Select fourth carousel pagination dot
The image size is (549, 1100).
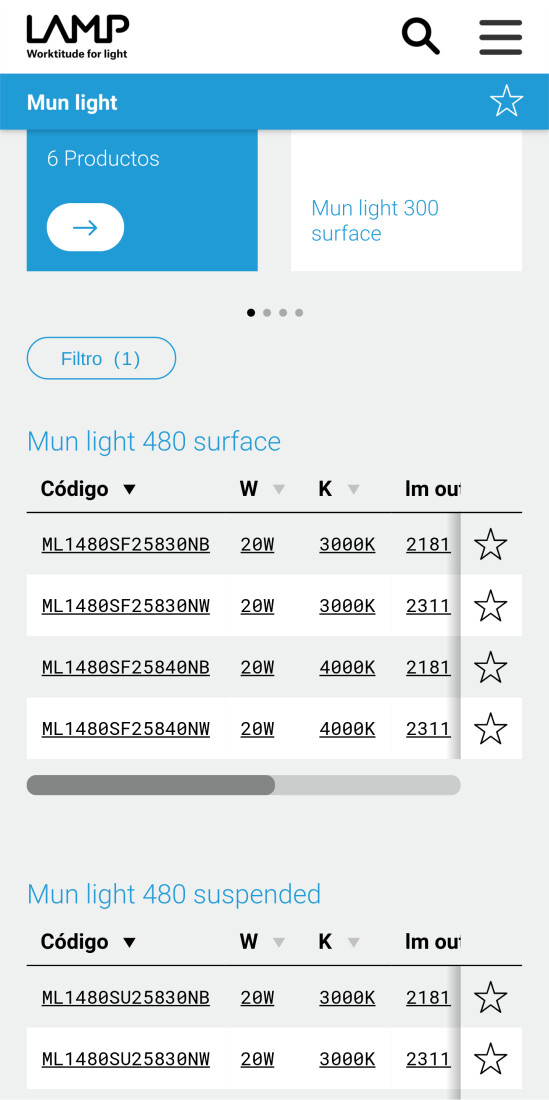(299, 313)
